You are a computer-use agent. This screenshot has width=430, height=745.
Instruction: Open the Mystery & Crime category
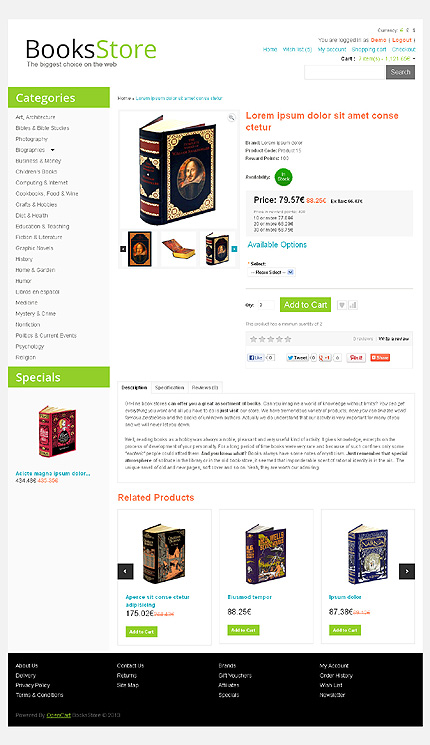(x=36, y=314)
